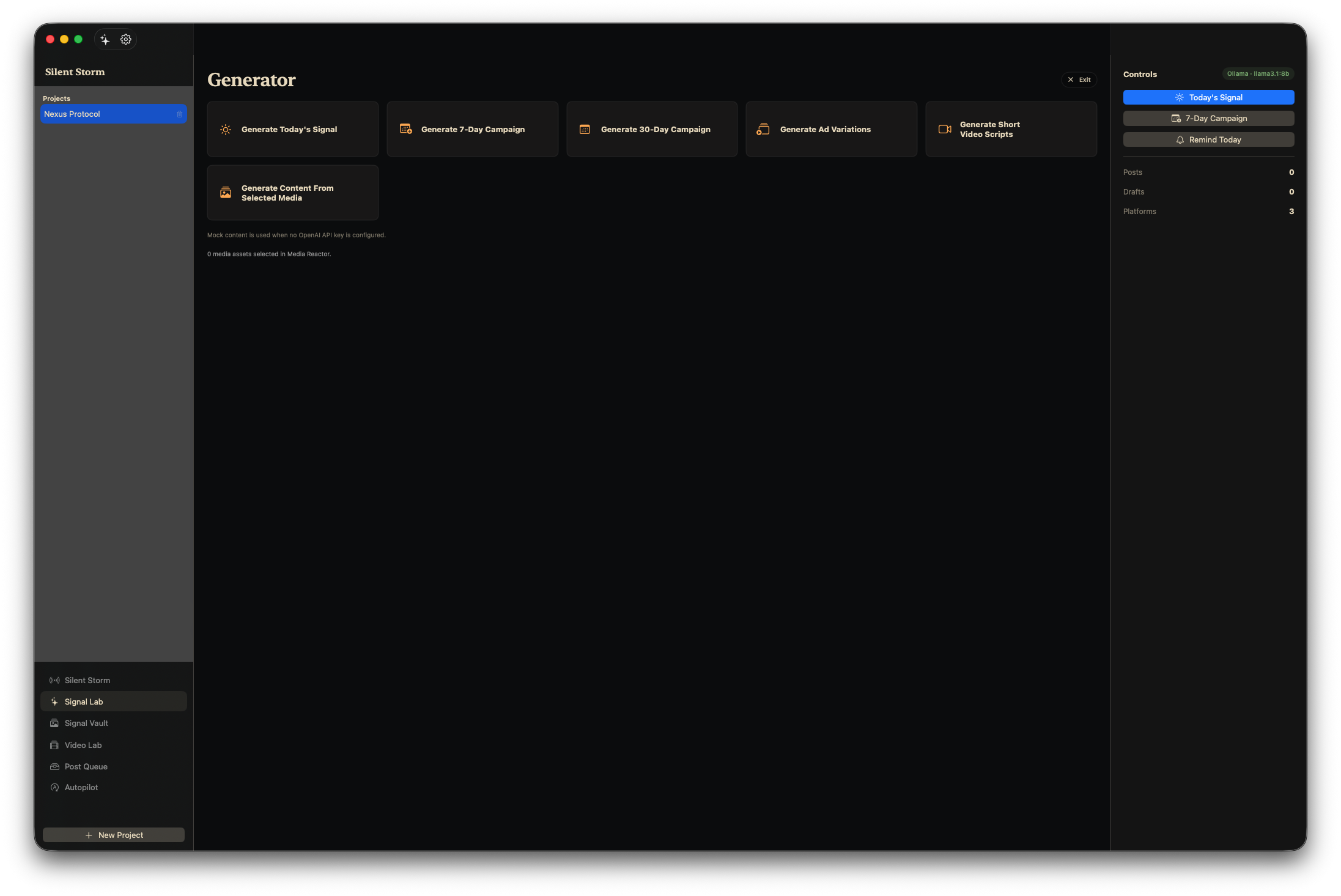Click the Generate Ad Variations stack icon
Viewport: 1341px width, 896px height.
[x=763, y=129]
